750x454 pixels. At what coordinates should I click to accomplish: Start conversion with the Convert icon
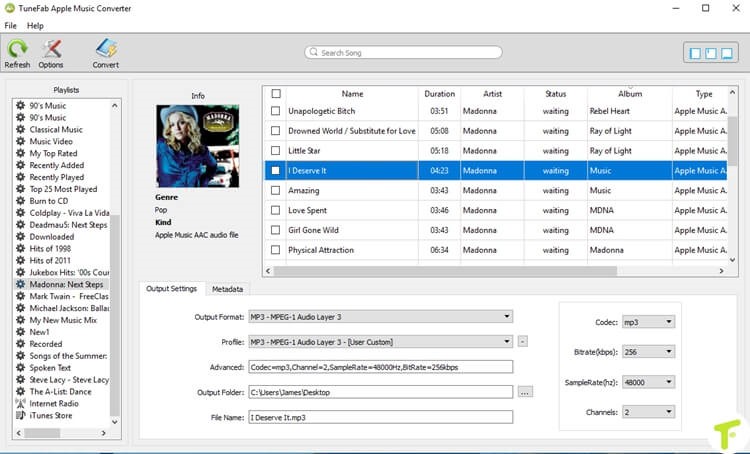coord(106,49)
